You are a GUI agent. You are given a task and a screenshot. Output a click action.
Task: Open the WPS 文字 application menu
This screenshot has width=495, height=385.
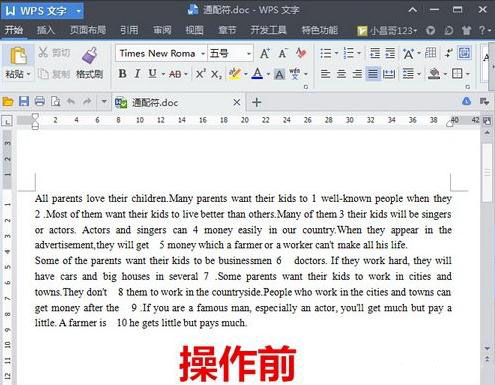pyautogui.click(x=42, y=11)
